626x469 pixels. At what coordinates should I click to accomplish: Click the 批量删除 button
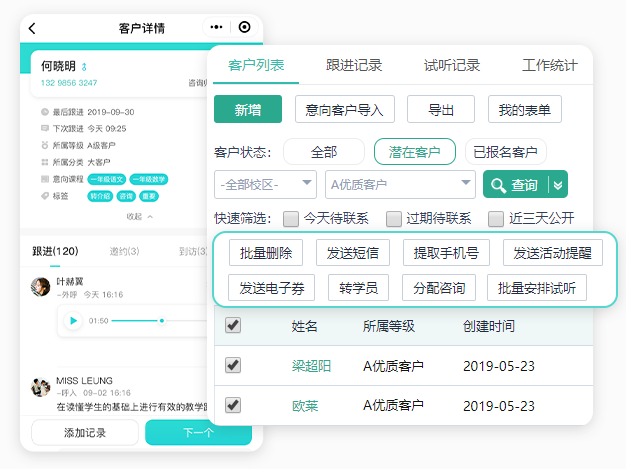tap(266, 253)
